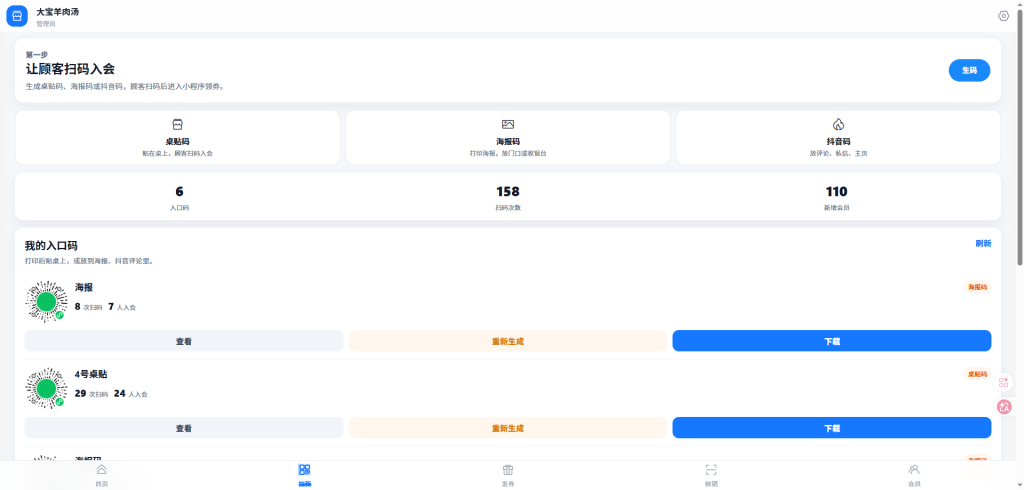The image size is (1024, 490).
Task: Click the 6 入口码 statistic
Action: coord(179,198)
